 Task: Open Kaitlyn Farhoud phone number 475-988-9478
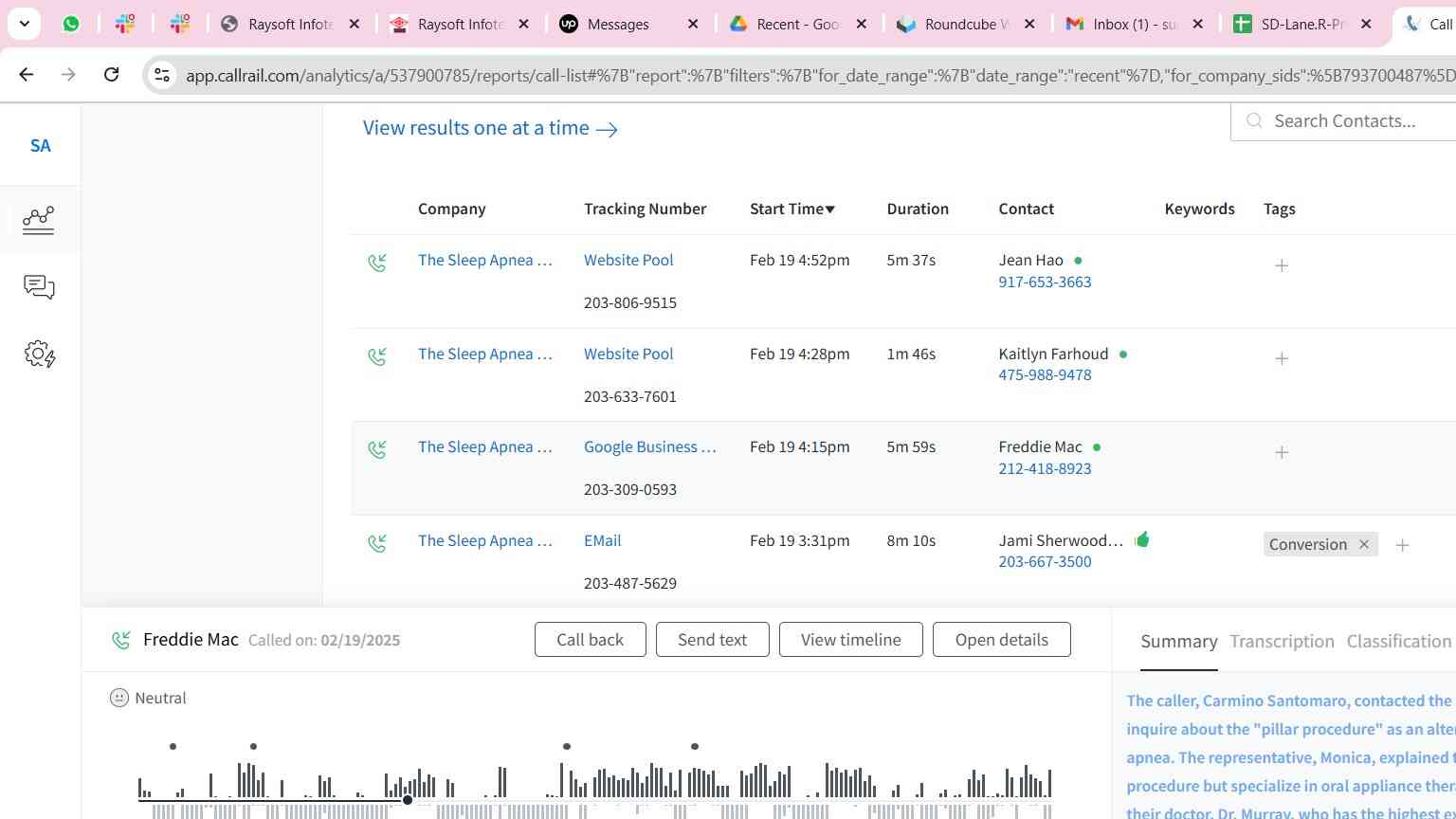[1045, 374]
